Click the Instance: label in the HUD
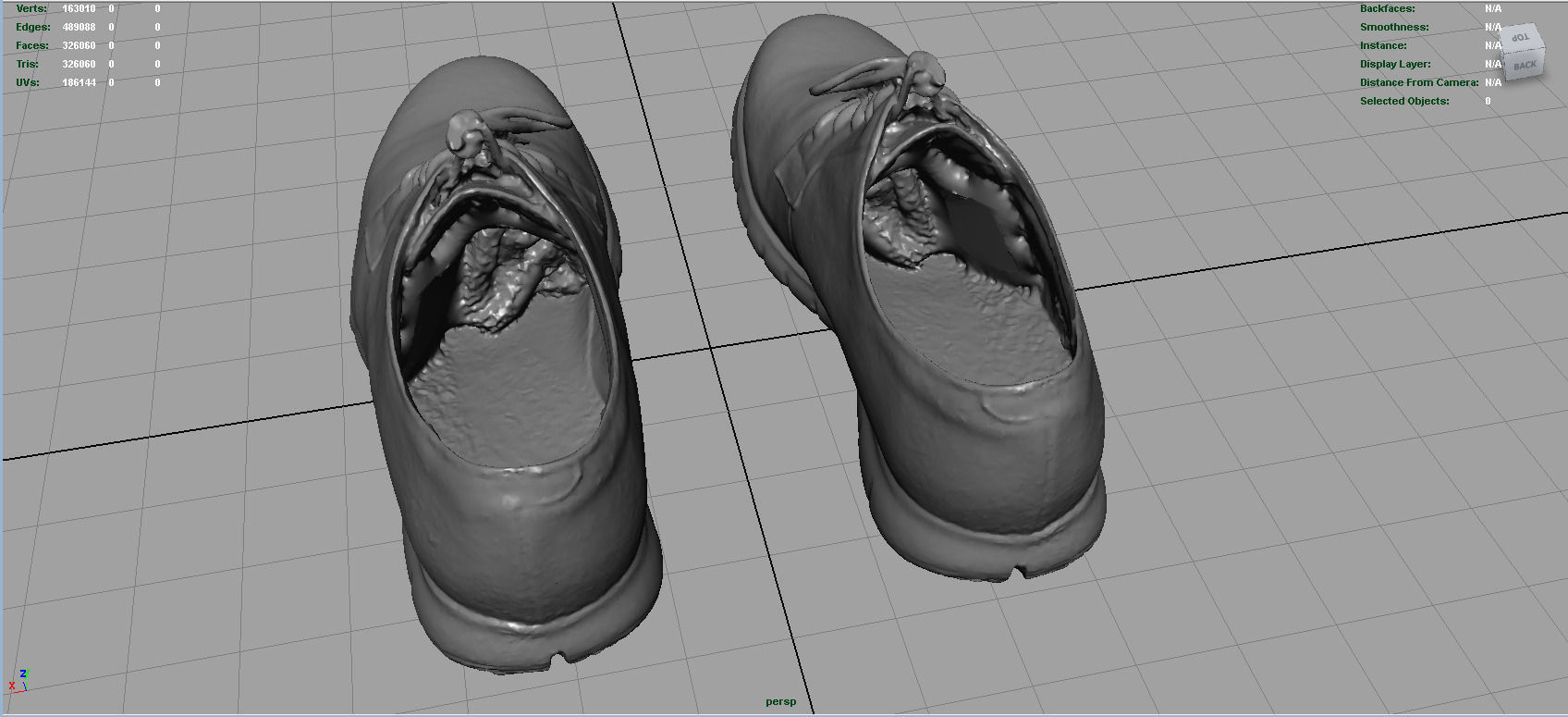1568x717 pixels. coord(1383,45)
